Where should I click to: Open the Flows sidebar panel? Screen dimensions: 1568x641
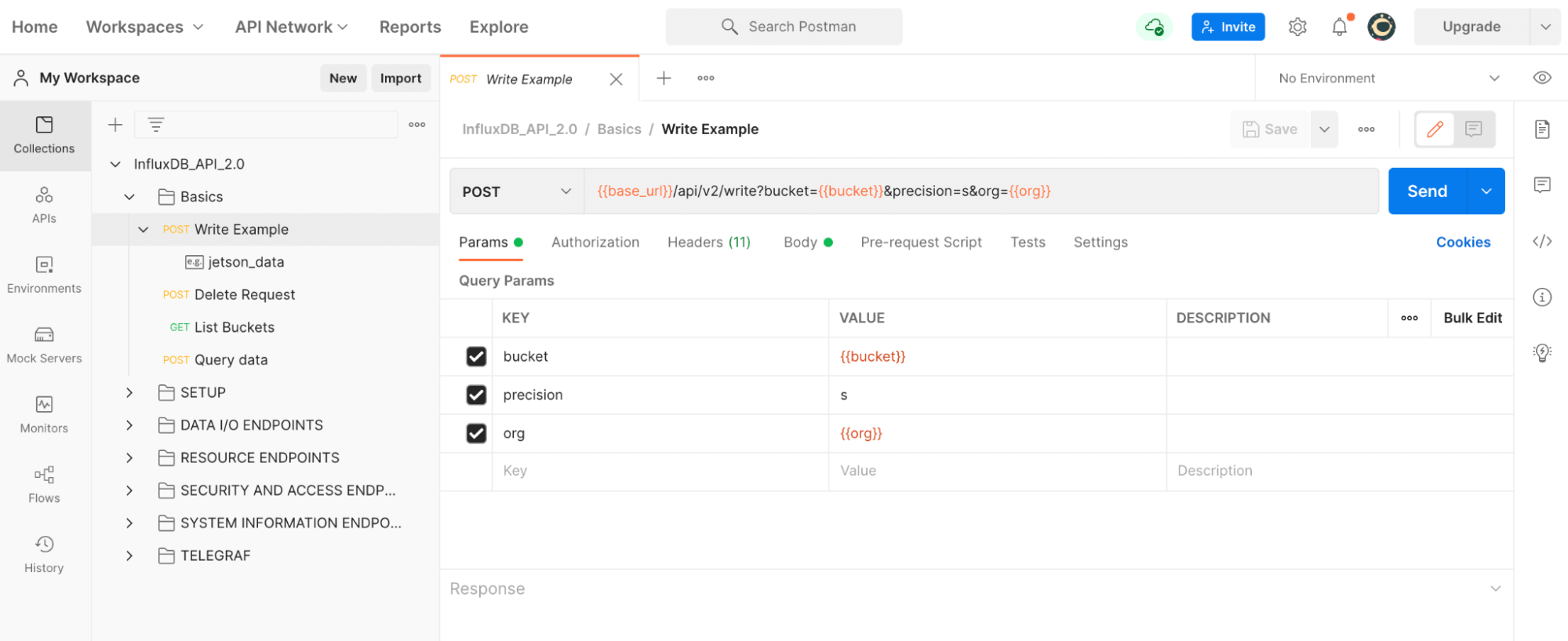point(45,485)
